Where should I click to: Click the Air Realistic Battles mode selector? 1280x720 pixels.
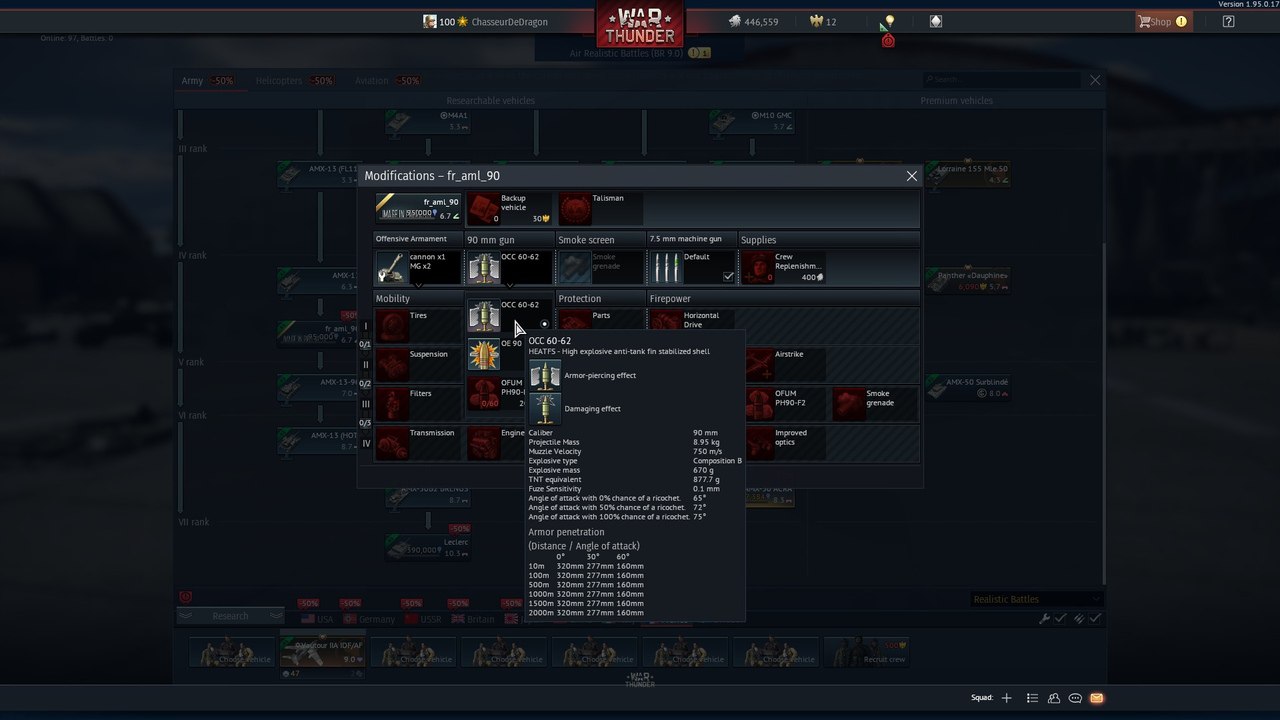pos(640,52)
